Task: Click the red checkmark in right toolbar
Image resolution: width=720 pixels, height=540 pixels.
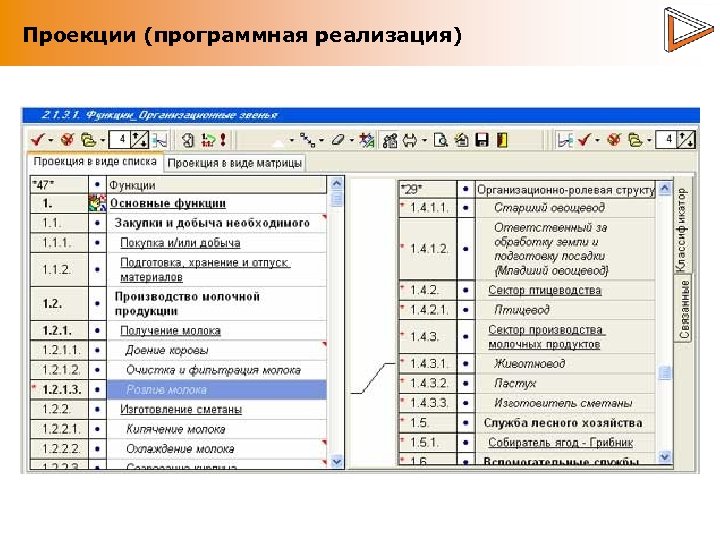Action: pos(584,139)
